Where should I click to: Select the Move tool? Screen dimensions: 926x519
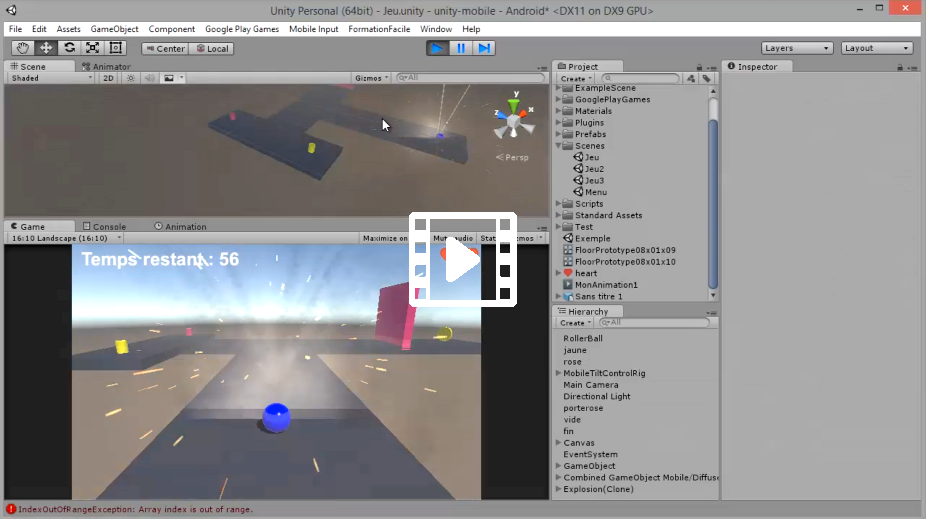pos(45,48)
